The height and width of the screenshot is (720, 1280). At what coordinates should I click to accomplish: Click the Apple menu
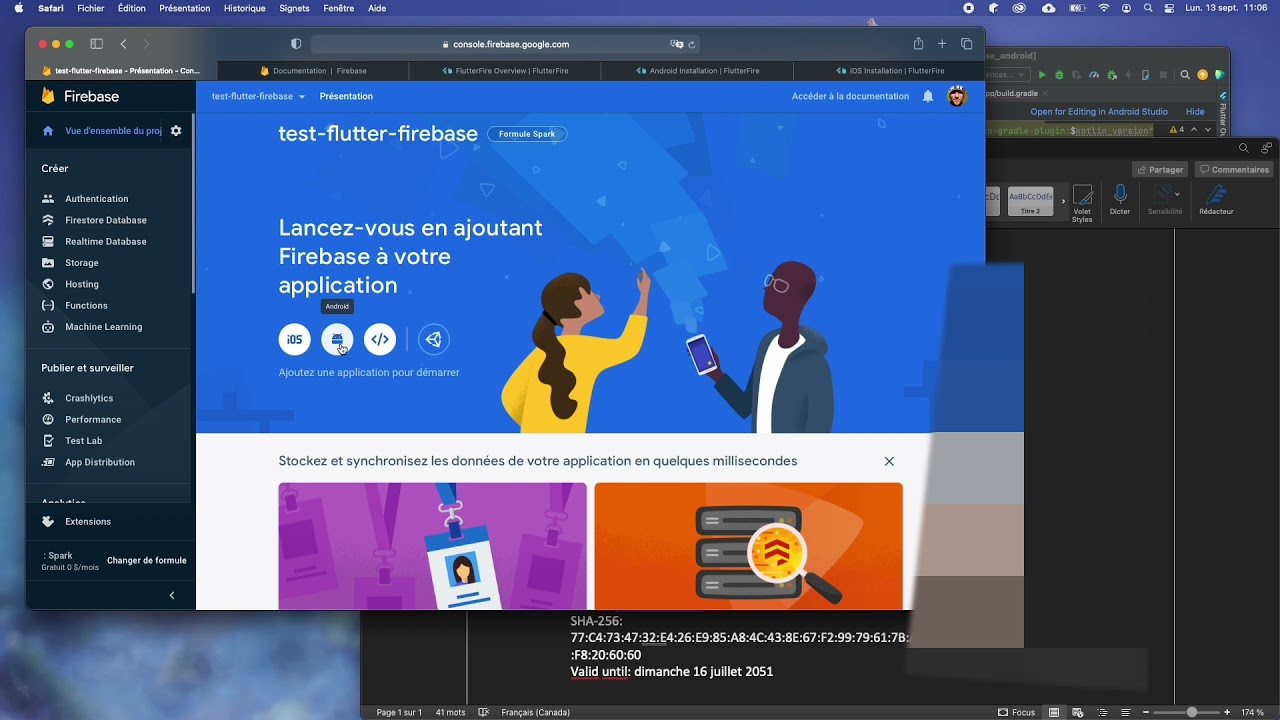pyautogui.click(x=19, y=8)
